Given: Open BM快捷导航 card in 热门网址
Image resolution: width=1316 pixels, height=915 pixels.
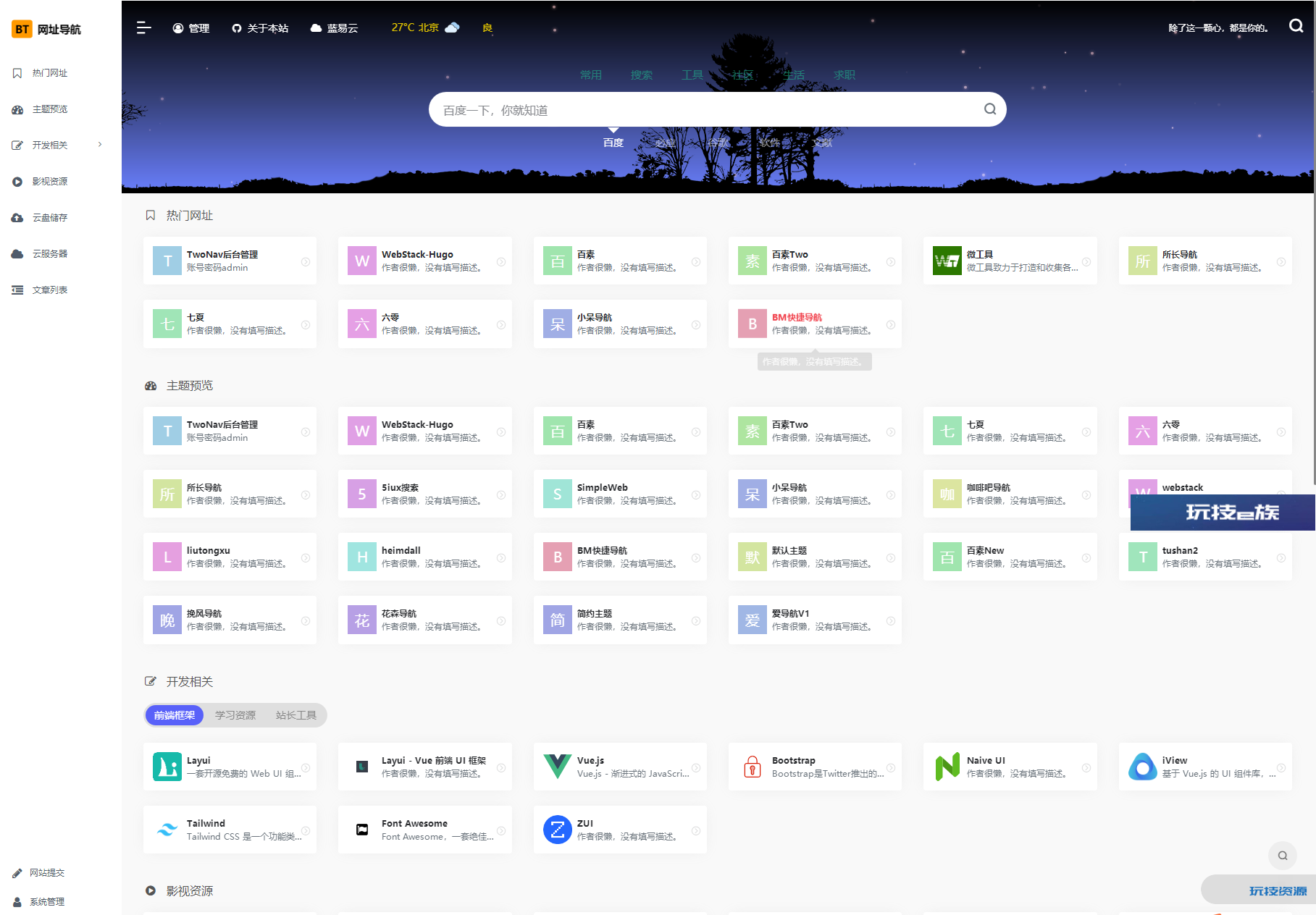Looking at the screenshot, I should pyautogui.click(x=816, y=324).
